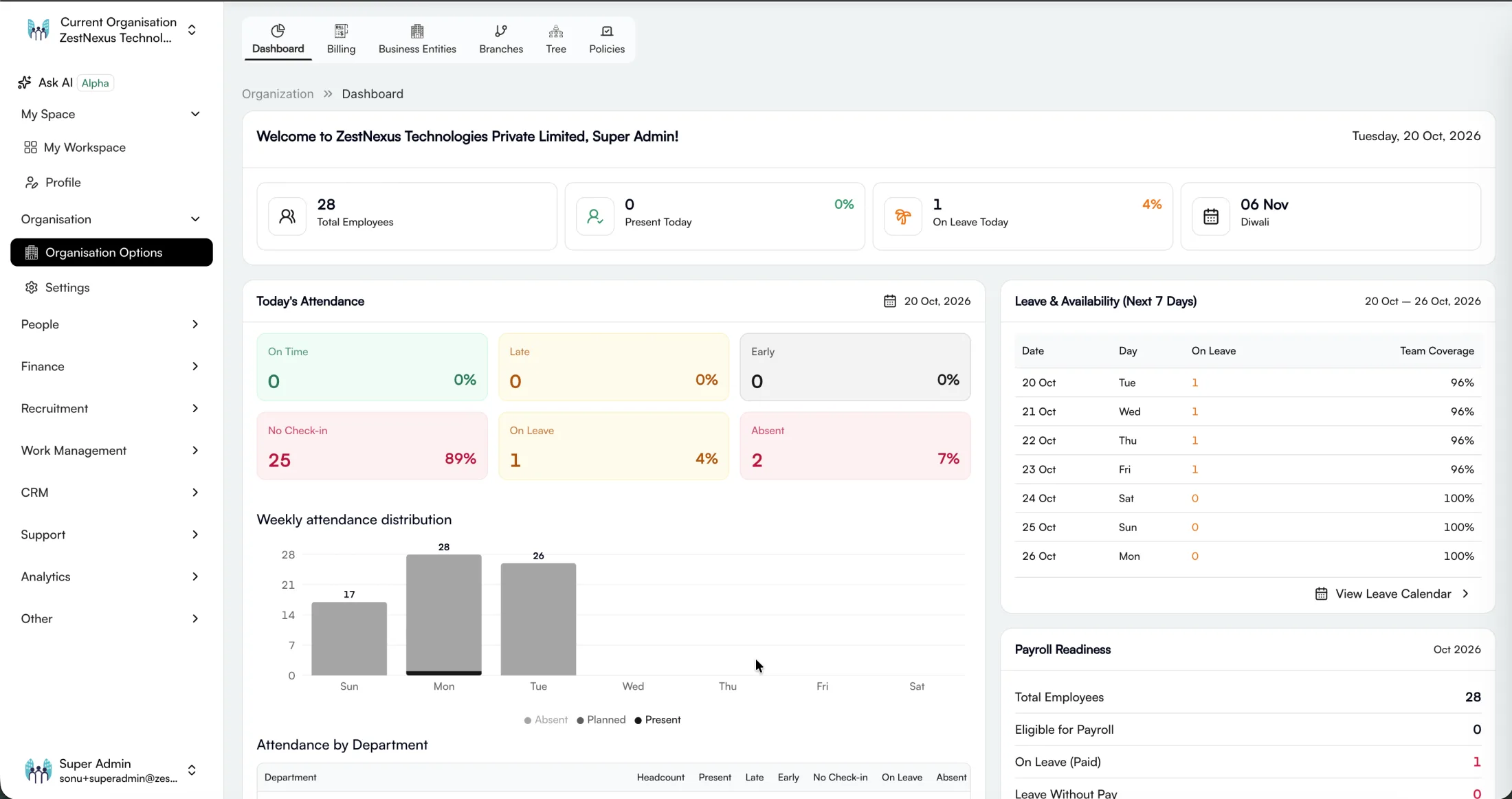Click the Team Coverage column header
Screen dimensions: 1512x799
pyautogui.click(x=1437, y=351)
